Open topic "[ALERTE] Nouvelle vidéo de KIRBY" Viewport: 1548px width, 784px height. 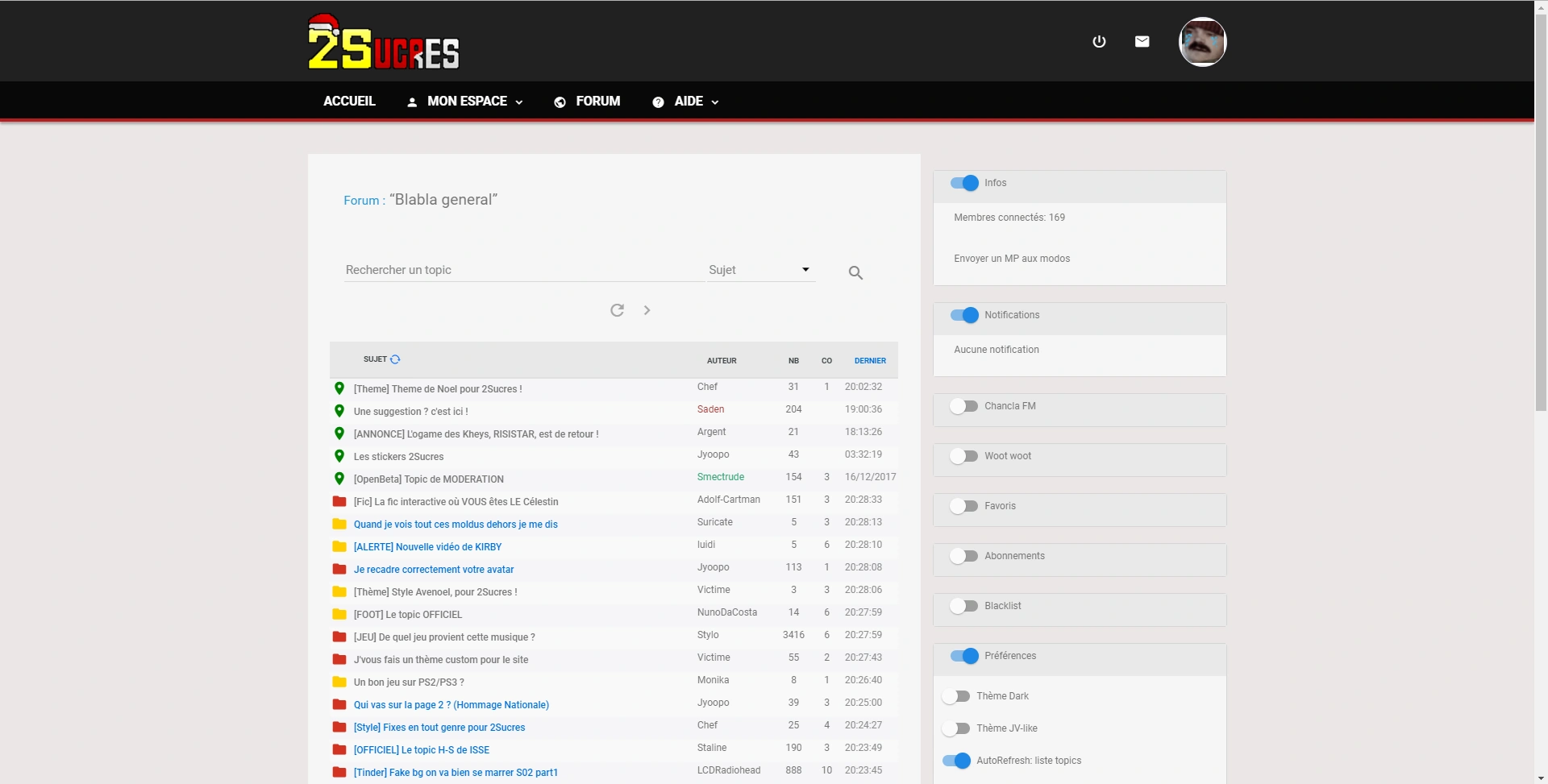point(427,547)
